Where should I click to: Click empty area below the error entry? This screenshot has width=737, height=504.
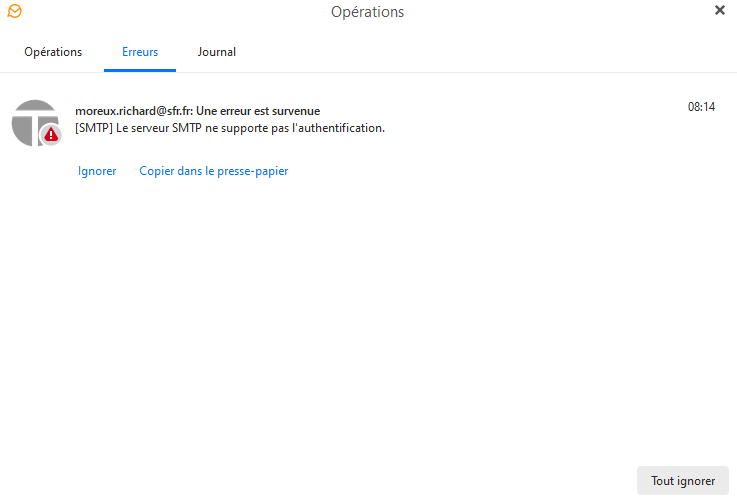pos(368,320)
